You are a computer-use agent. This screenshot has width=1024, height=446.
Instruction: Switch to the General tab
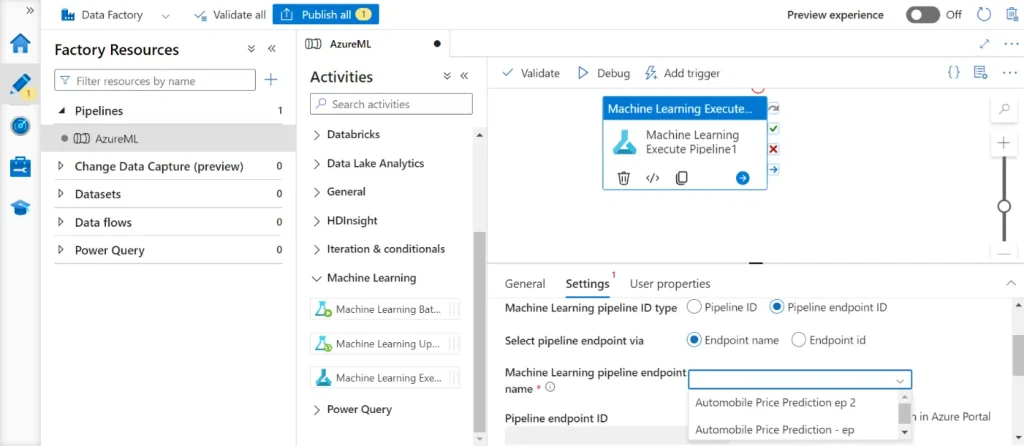525,284
